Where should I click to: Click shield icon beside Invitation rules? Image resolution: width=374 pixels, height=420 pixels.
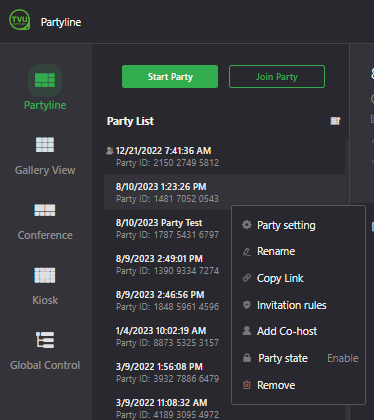[x=247, y=305]
